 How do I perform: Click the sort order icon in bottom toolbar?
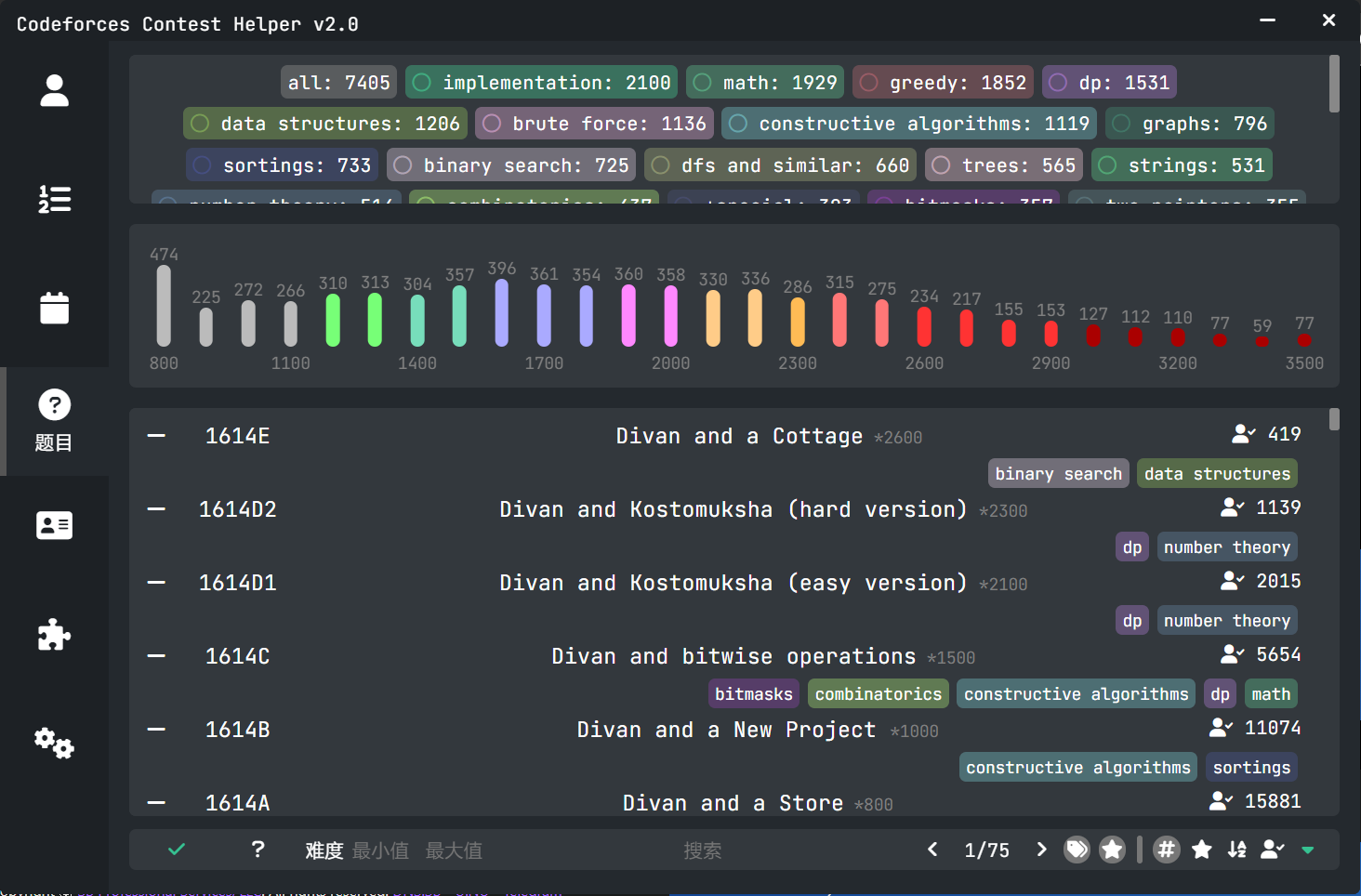point(1237,850)
